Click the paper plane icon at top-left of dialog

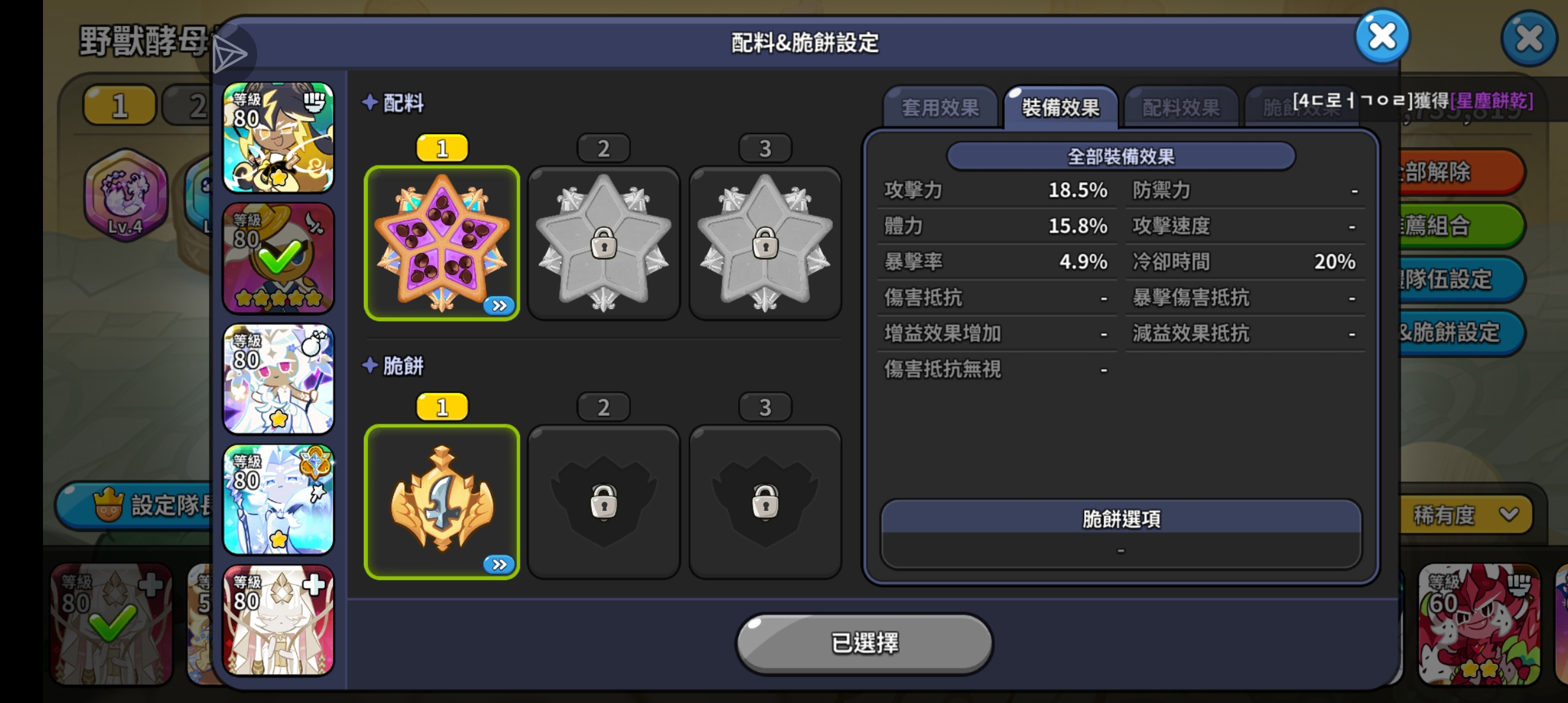click(x=229, y=54)
